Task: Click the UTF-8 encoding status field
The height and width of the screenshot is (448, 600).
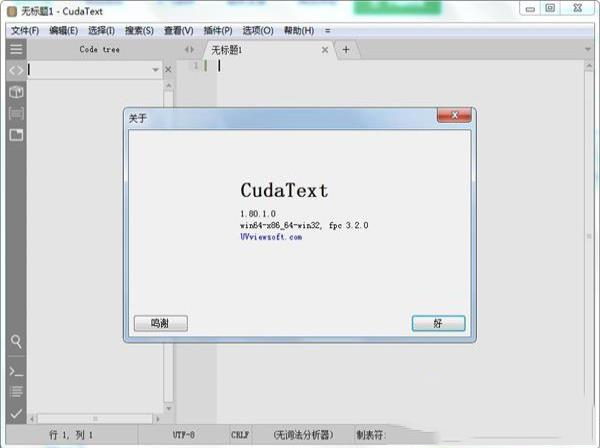Action: (184, 435)
